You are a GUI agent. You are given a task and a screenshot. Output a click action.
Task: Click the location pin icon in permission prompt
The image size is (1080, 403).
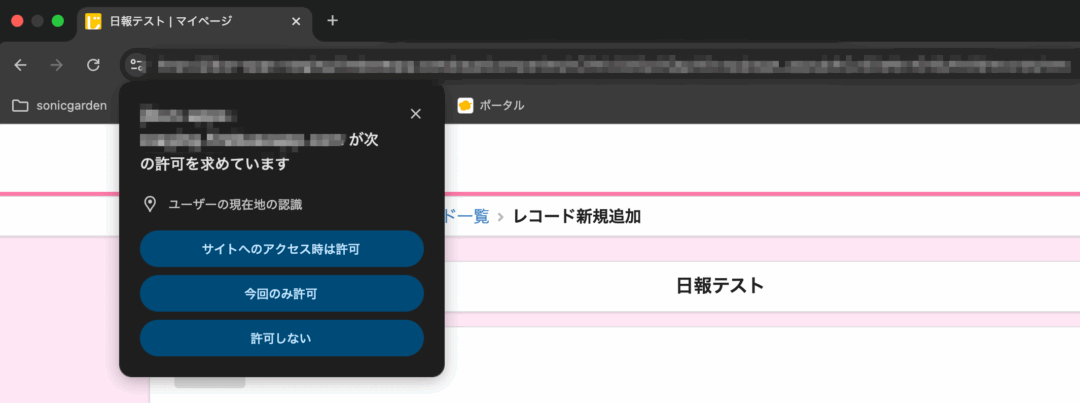pos(150,204)
